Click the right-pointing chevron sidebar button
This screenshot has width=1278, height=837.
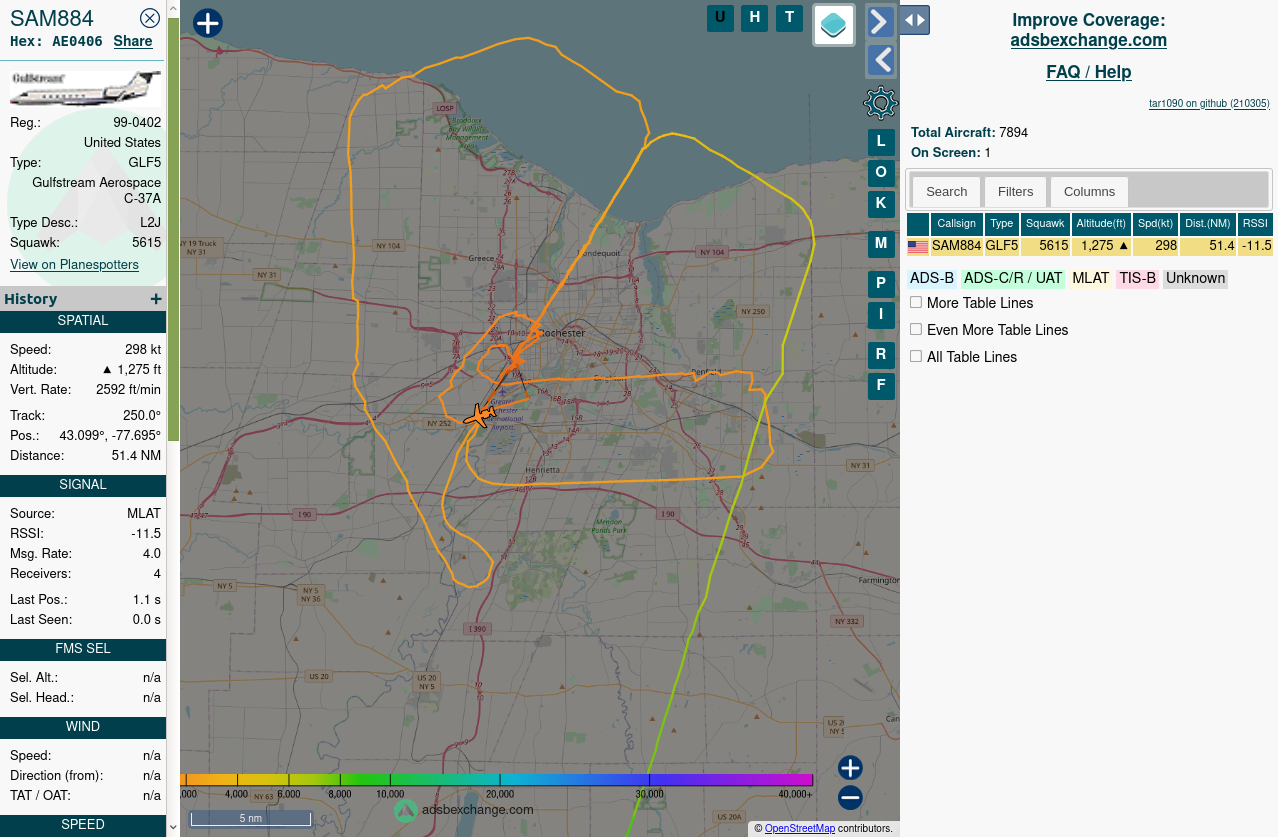[880, 22]
